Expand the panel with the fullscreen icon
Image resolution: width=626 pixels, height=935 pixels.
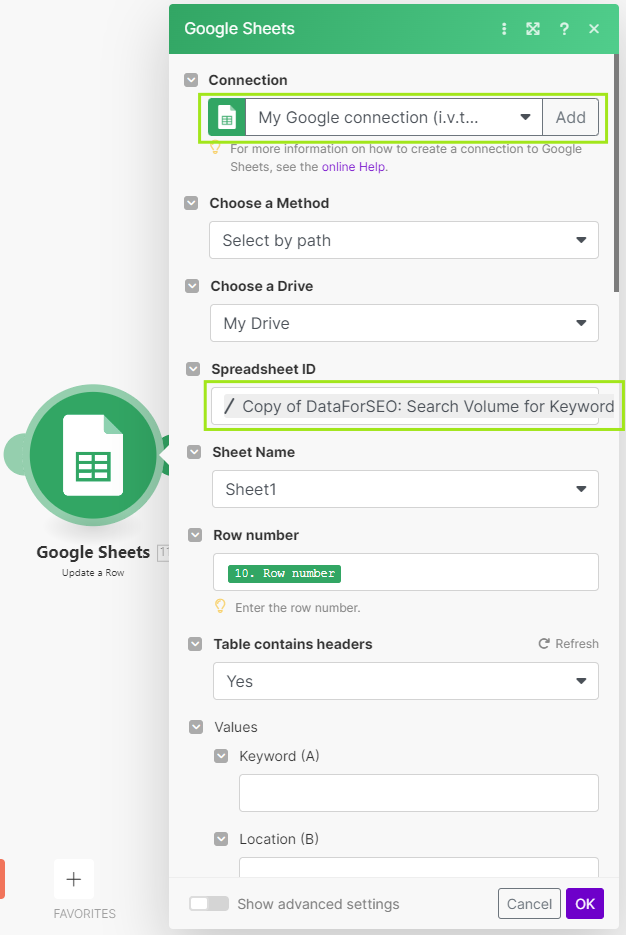533,29
